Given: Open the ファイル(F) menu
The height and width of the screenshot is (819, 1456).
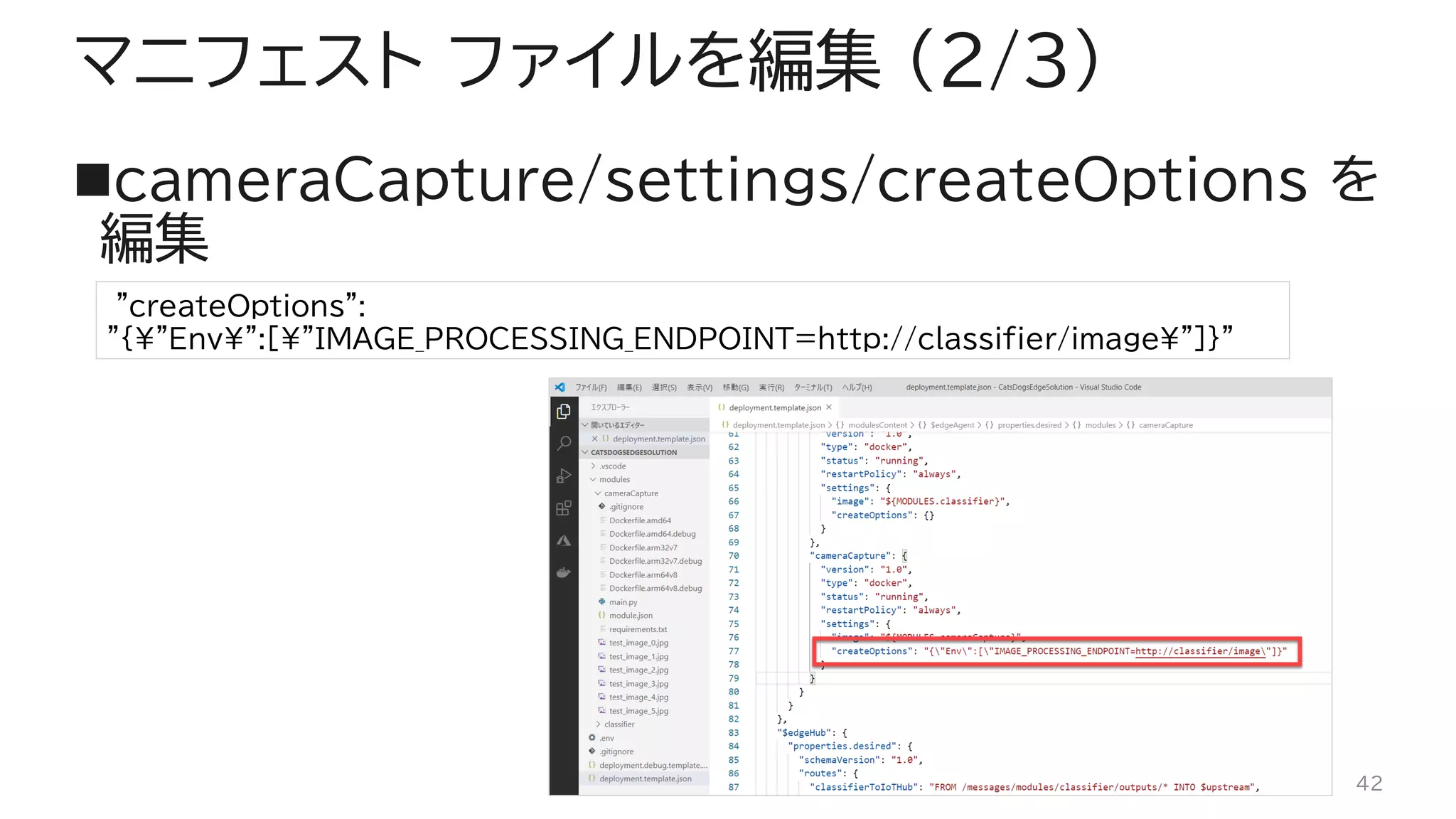Looking at the screenshot, I should pyautogui.click(x=591, y=387).
